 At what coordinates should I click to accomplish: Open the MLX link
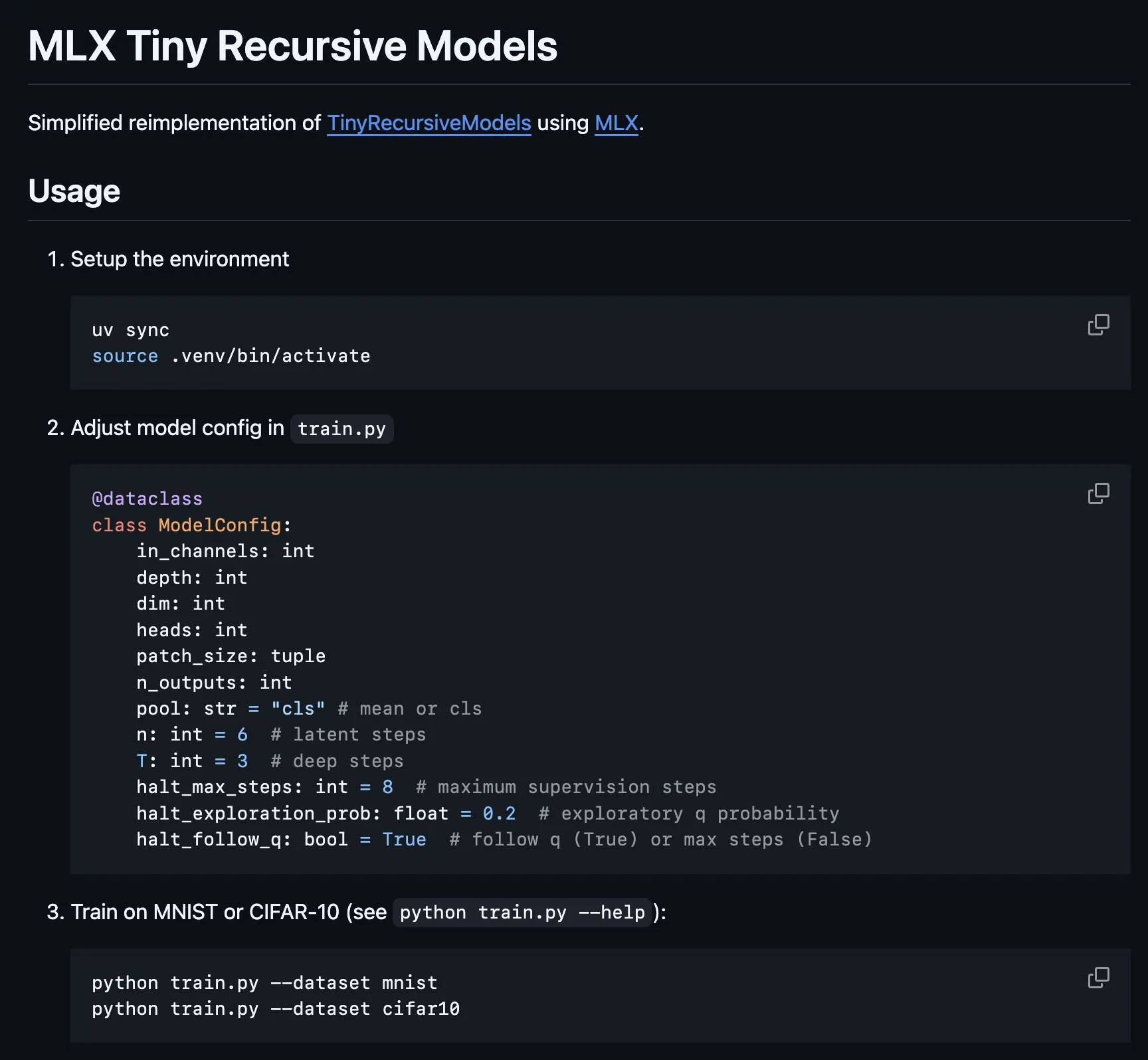(615, 123)
